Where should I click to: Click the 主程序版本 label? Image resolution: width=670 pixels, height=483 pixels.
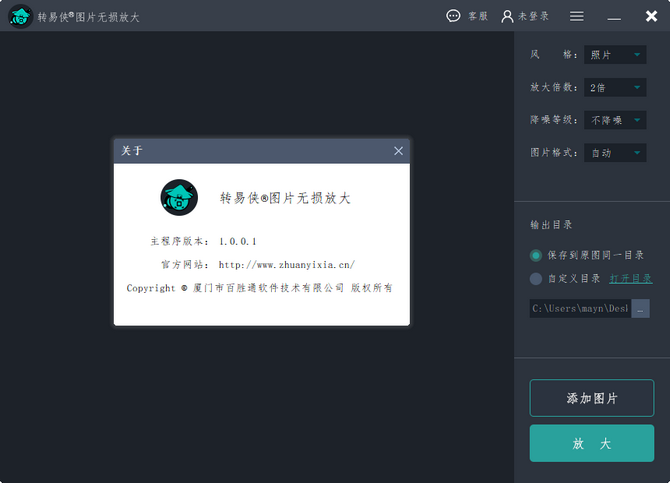click(x=180, y=242)
